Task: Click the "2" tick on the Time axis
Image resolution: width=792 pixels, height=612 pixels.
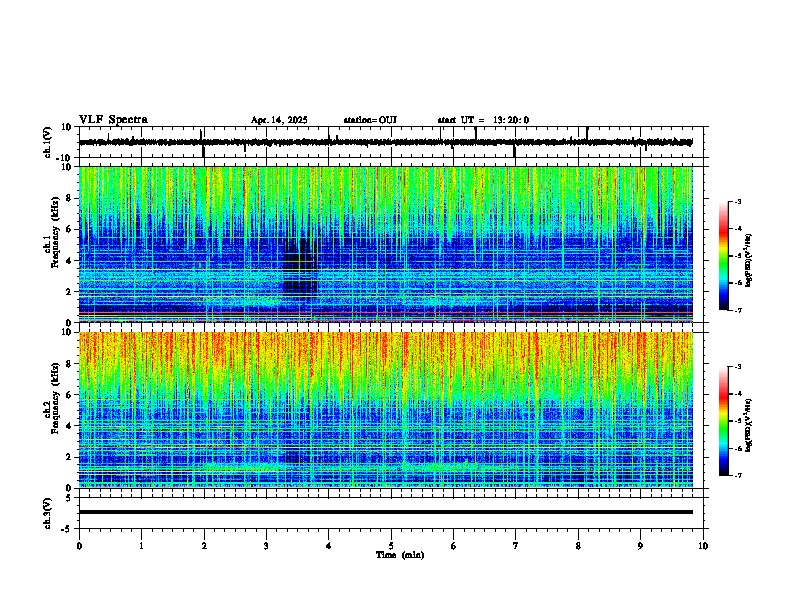Action: 204,546
